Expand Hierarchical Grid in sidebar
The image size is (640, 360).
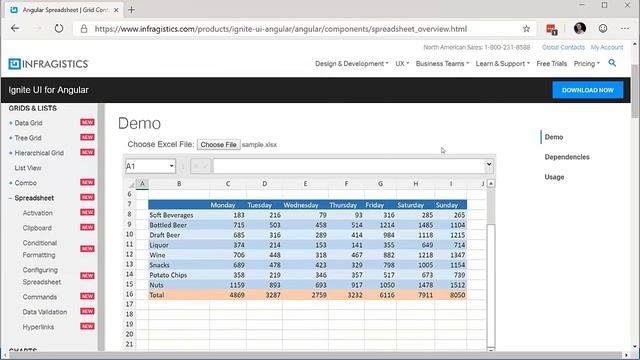pyautogui.click(x=11, y=153)
